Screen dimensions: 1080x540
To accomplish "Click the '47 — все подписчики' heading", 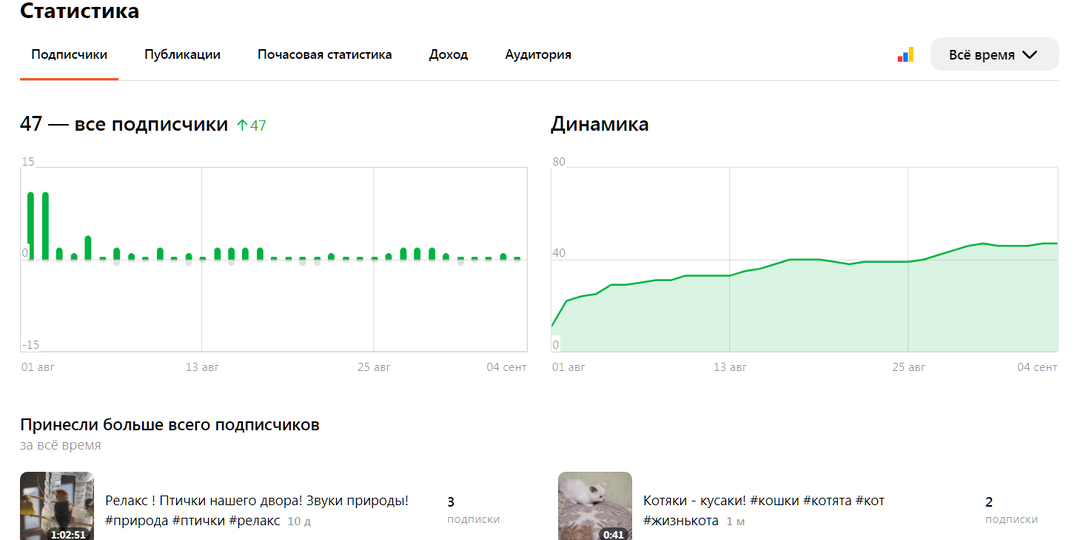I will coord(124,125).
